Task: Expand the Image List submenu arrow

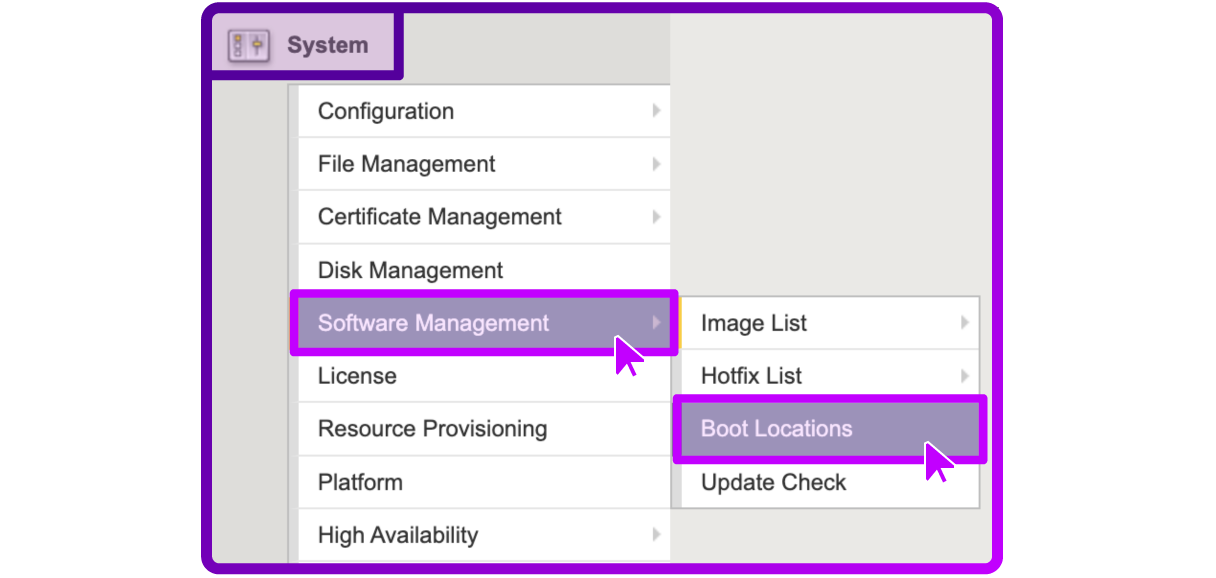Action: point(963,323)
